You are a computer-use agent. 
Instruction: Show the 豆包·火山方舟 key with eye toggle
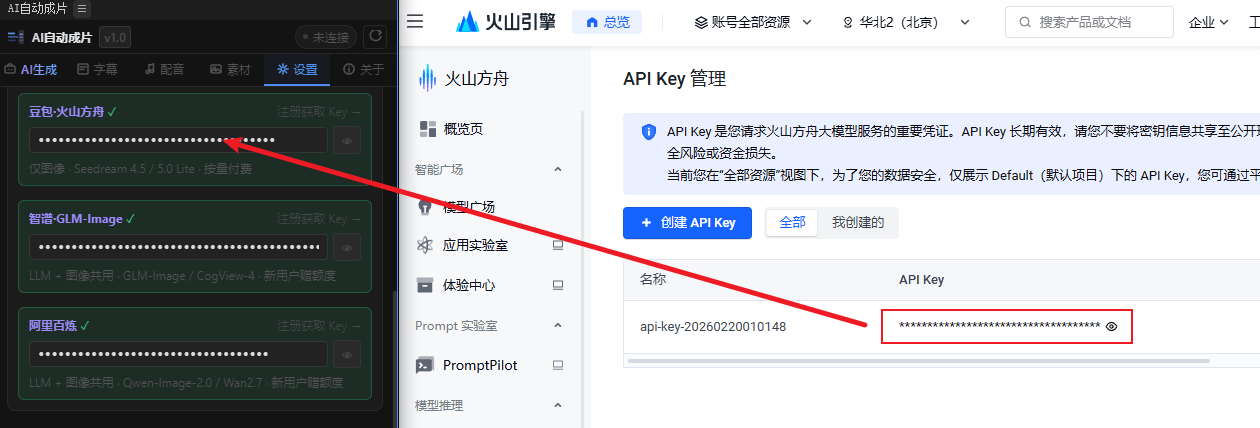(x=347, y=140)
